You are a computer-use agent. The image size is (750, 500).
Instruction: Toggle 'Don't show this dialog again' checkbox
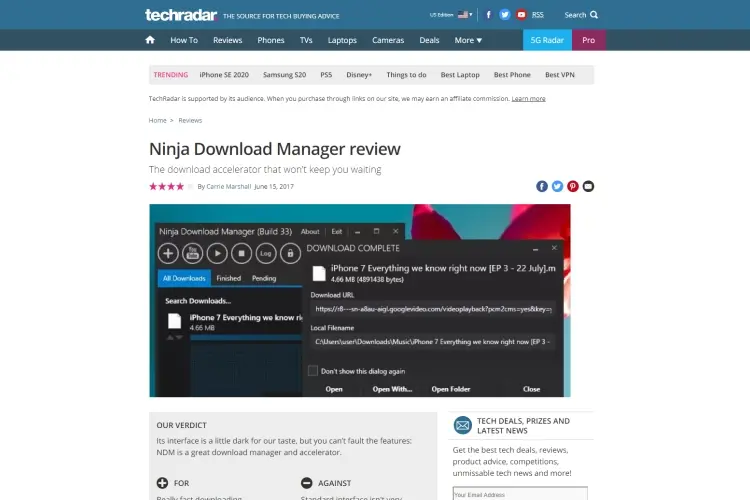tap(313, 371)
